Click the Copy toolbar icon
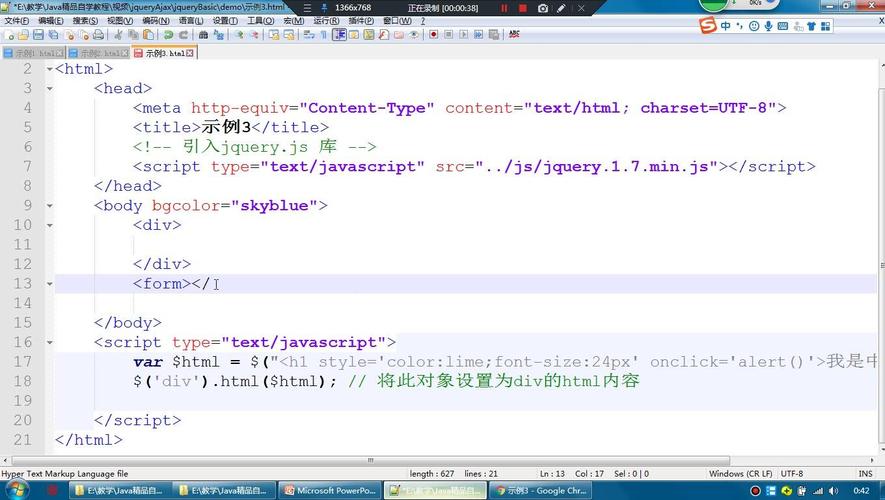Viewport: 885px width, 500px height. click(x=133, y=35)
